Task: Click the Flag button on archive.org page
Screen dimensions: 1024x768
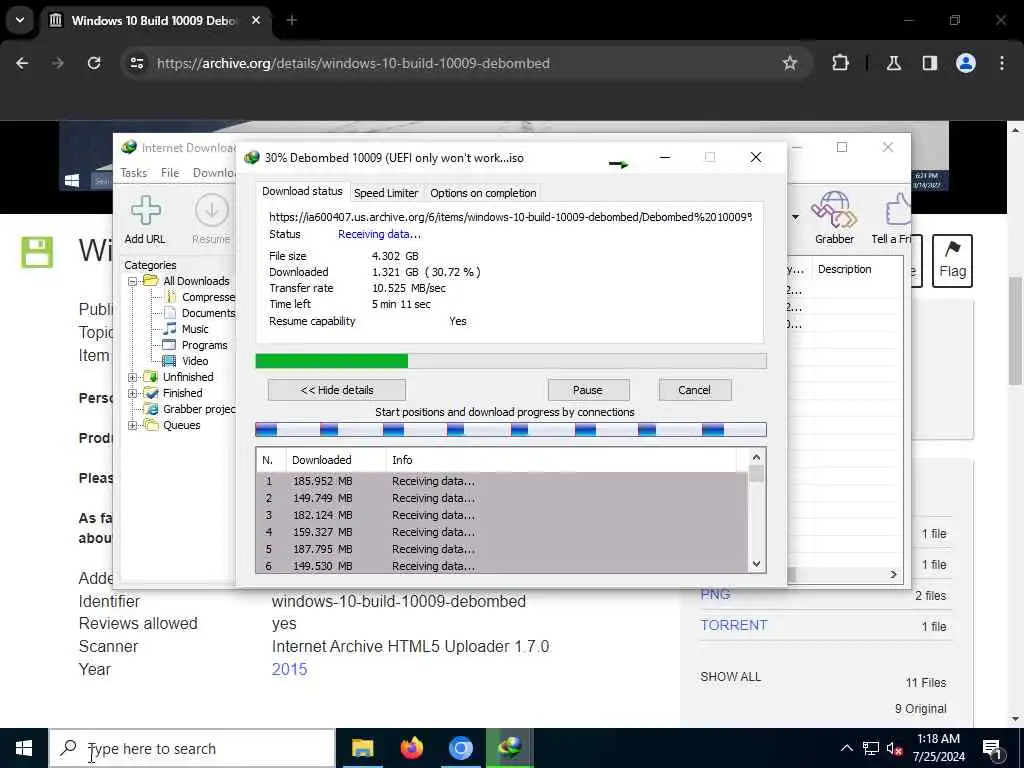Action: click(952, 261)
